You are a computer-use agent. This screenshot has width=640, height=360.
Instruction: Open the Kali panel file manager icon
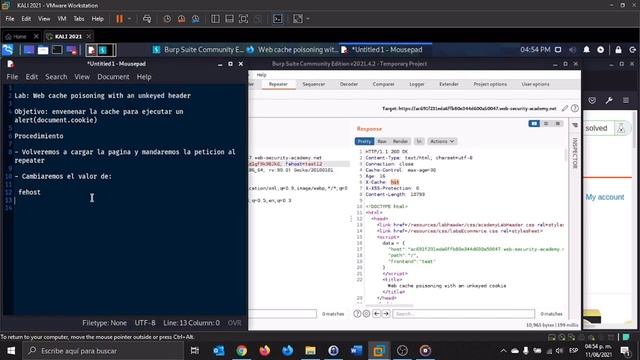43,50
